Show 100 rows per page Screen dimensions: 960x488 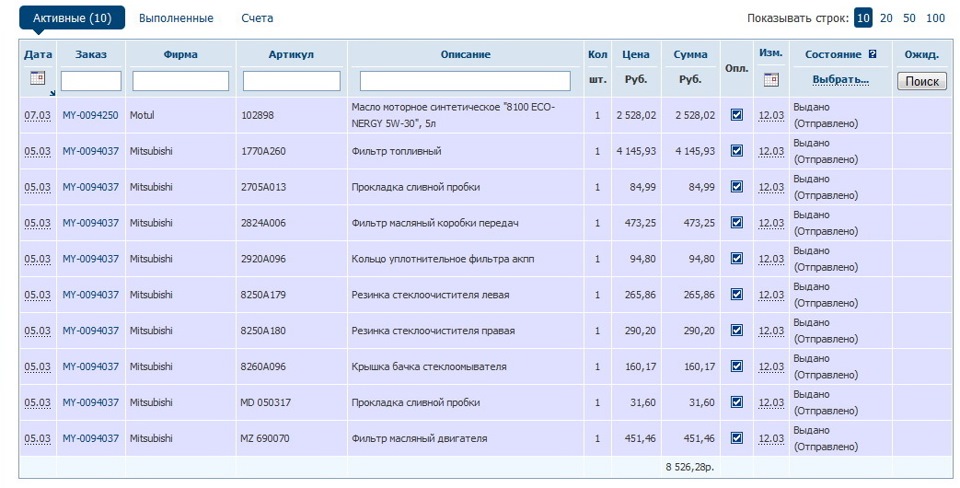tap(935, 18)
